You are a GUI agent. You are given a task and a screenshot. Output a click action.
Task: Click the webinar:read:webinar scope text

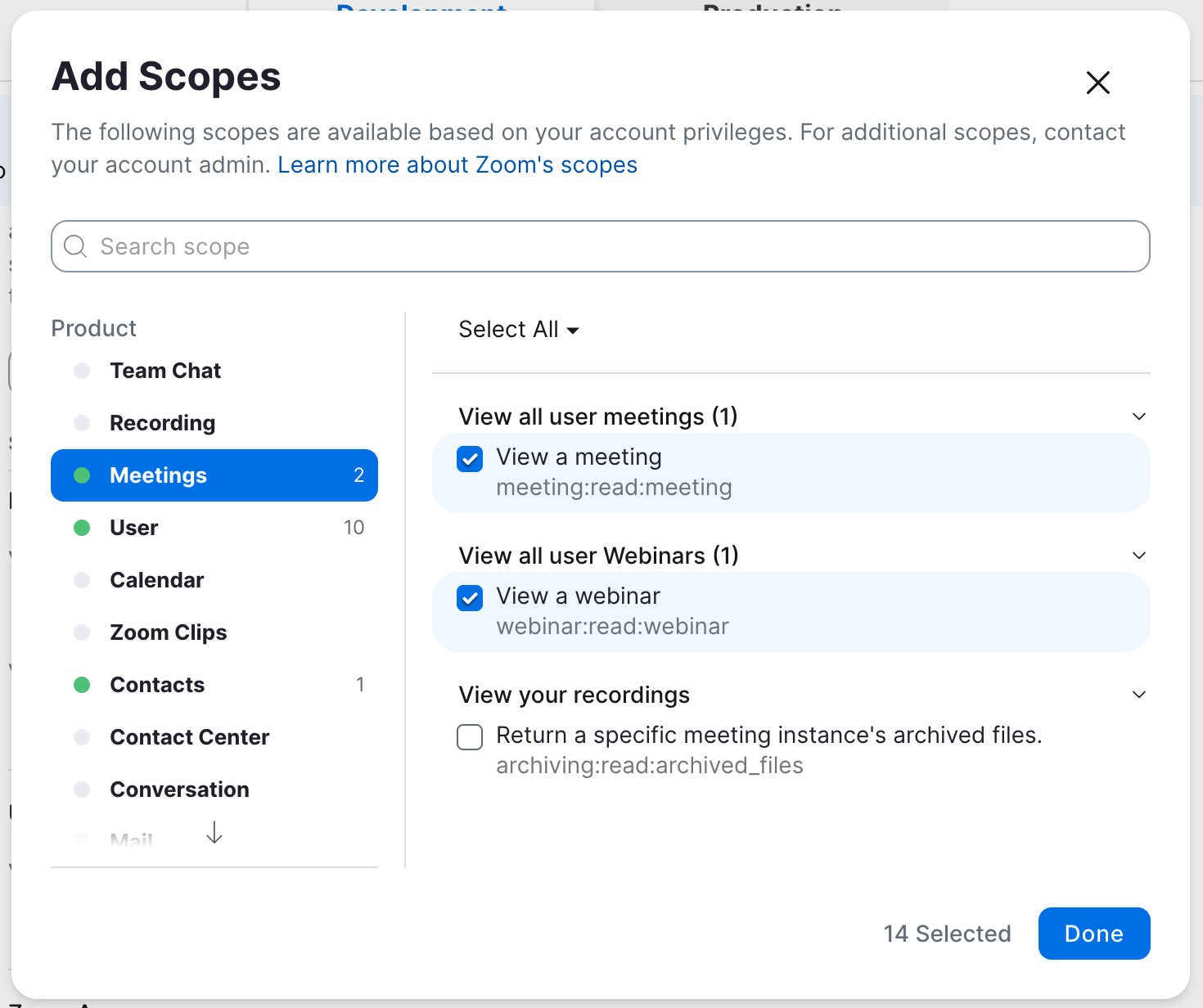(612, 627)
